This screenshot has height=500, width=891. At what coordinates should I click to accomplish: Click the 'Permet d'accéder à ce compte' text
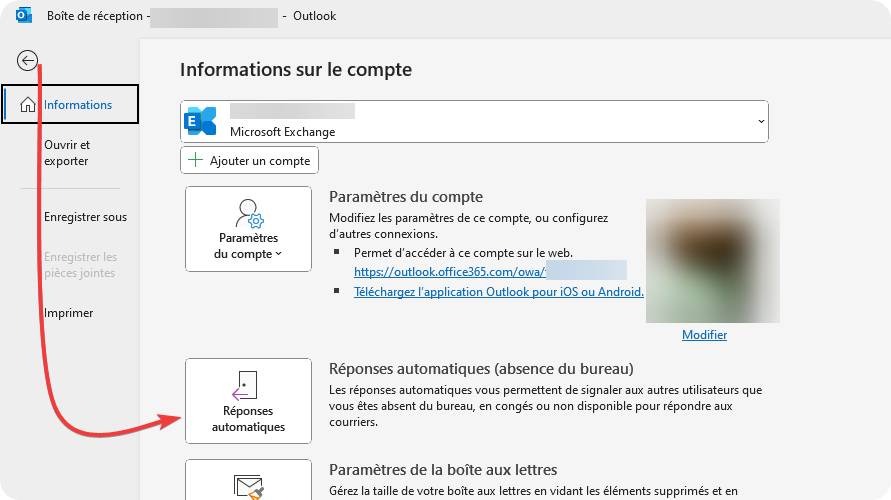[x=463, y=253]
